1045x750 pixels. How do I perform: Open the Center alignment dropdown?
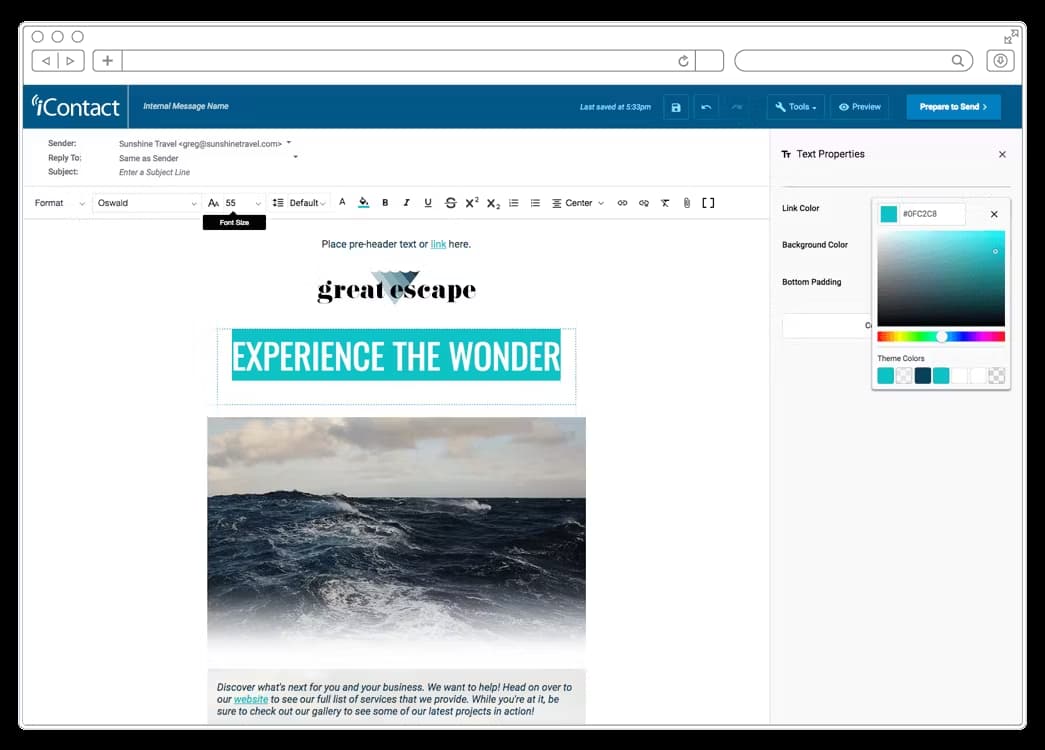pyautogui.click(x=584, y=203)
